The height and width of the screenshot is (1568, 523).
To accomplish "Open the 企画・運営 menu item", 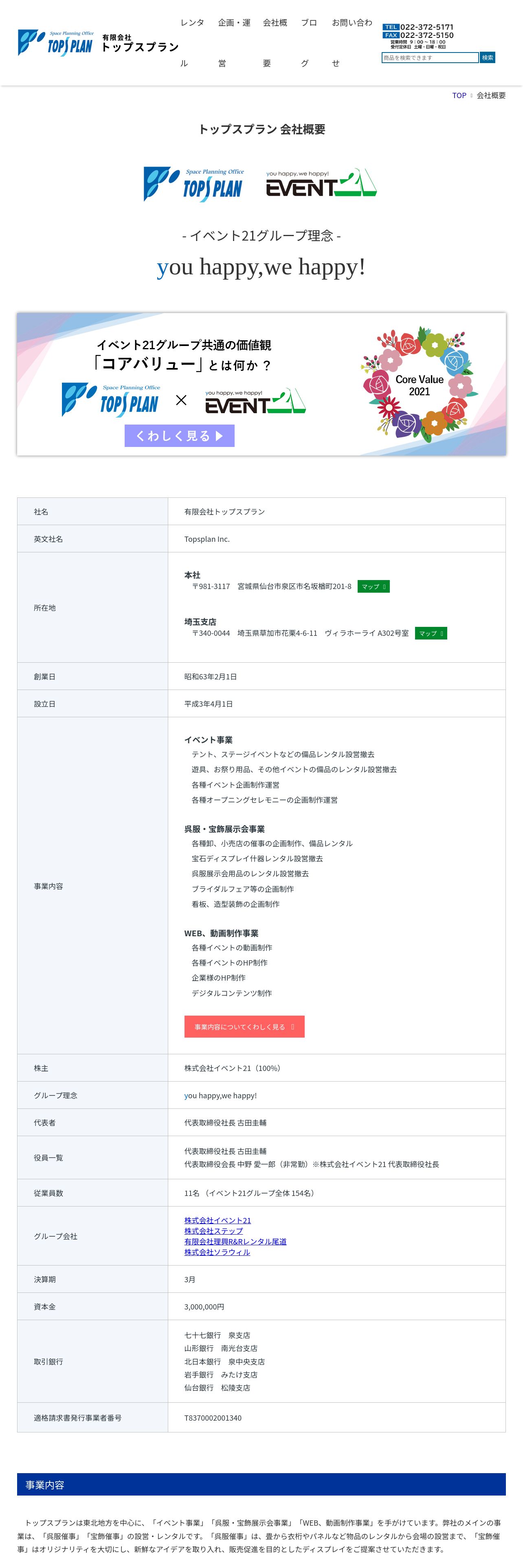I will tap(234, 43).
